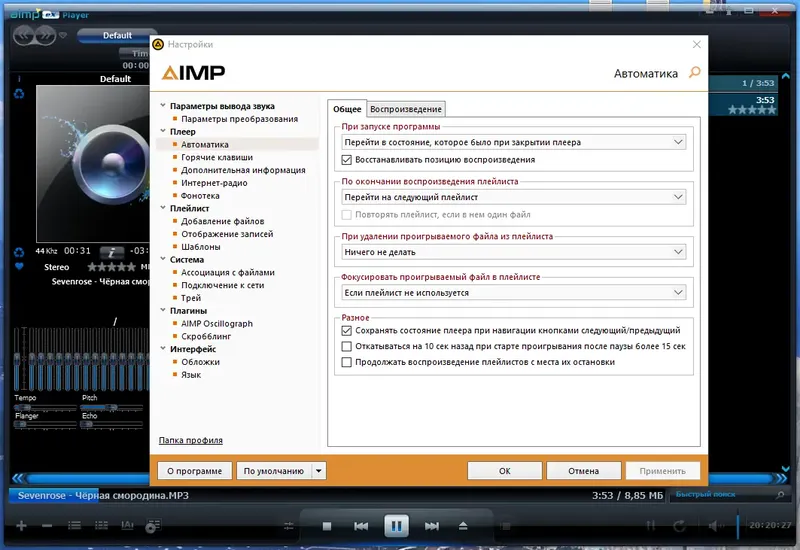Click the eject/open file icon
The height and width of the screenshot is (550, 800).
463,526
